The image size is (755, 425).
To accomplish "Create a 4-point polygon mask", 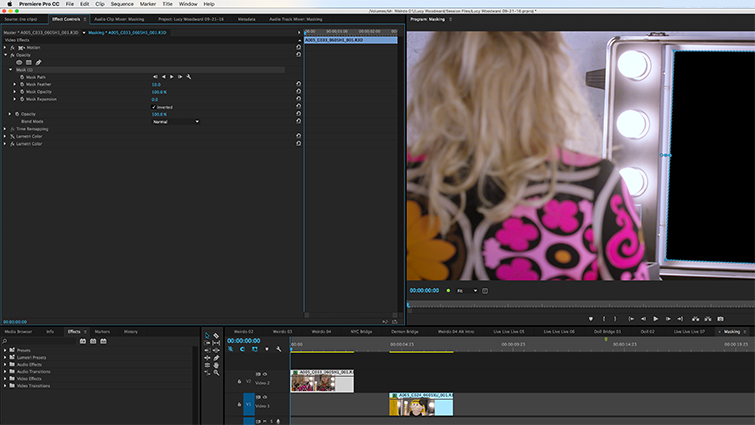I will 29,63.
